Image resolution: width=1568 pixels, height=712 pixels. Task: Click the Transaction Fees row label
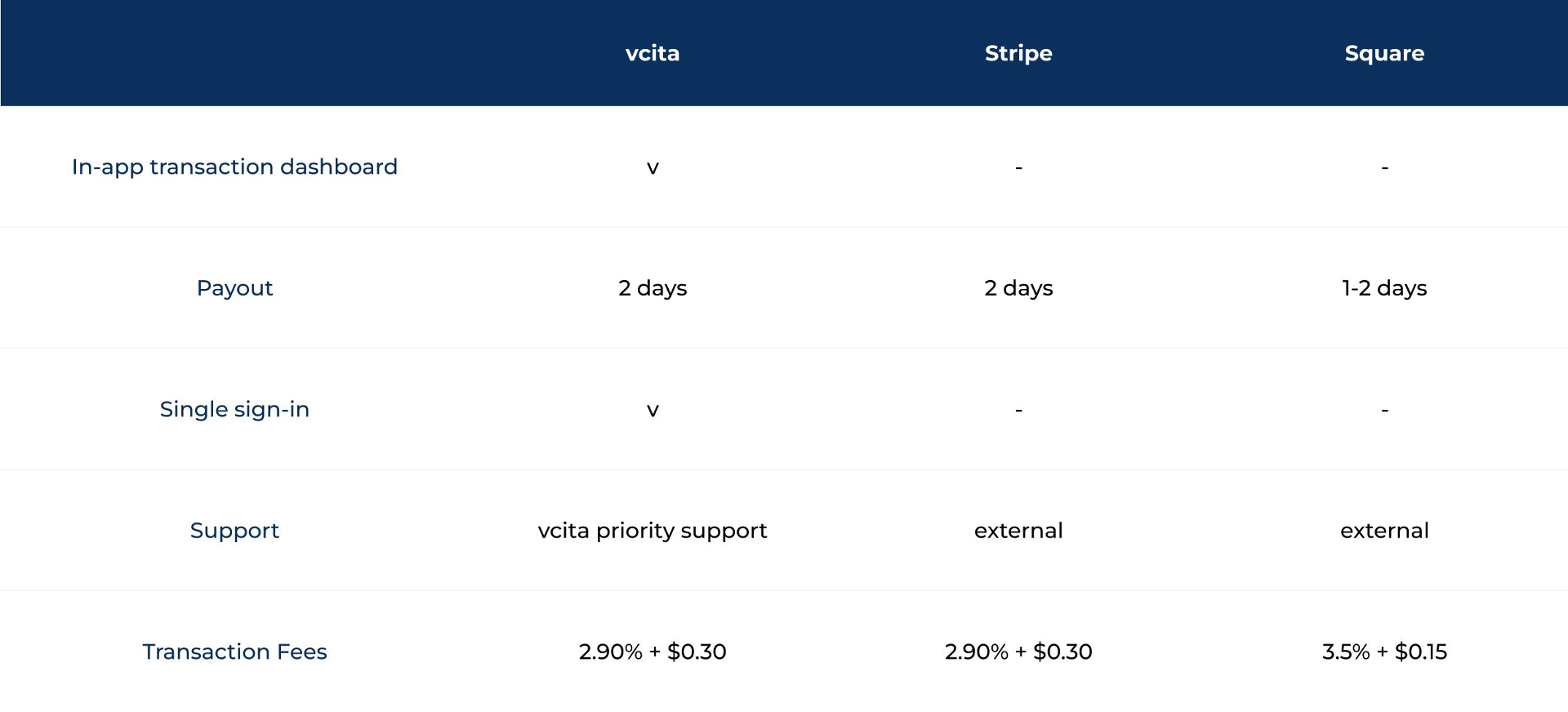tap(234, 652)
